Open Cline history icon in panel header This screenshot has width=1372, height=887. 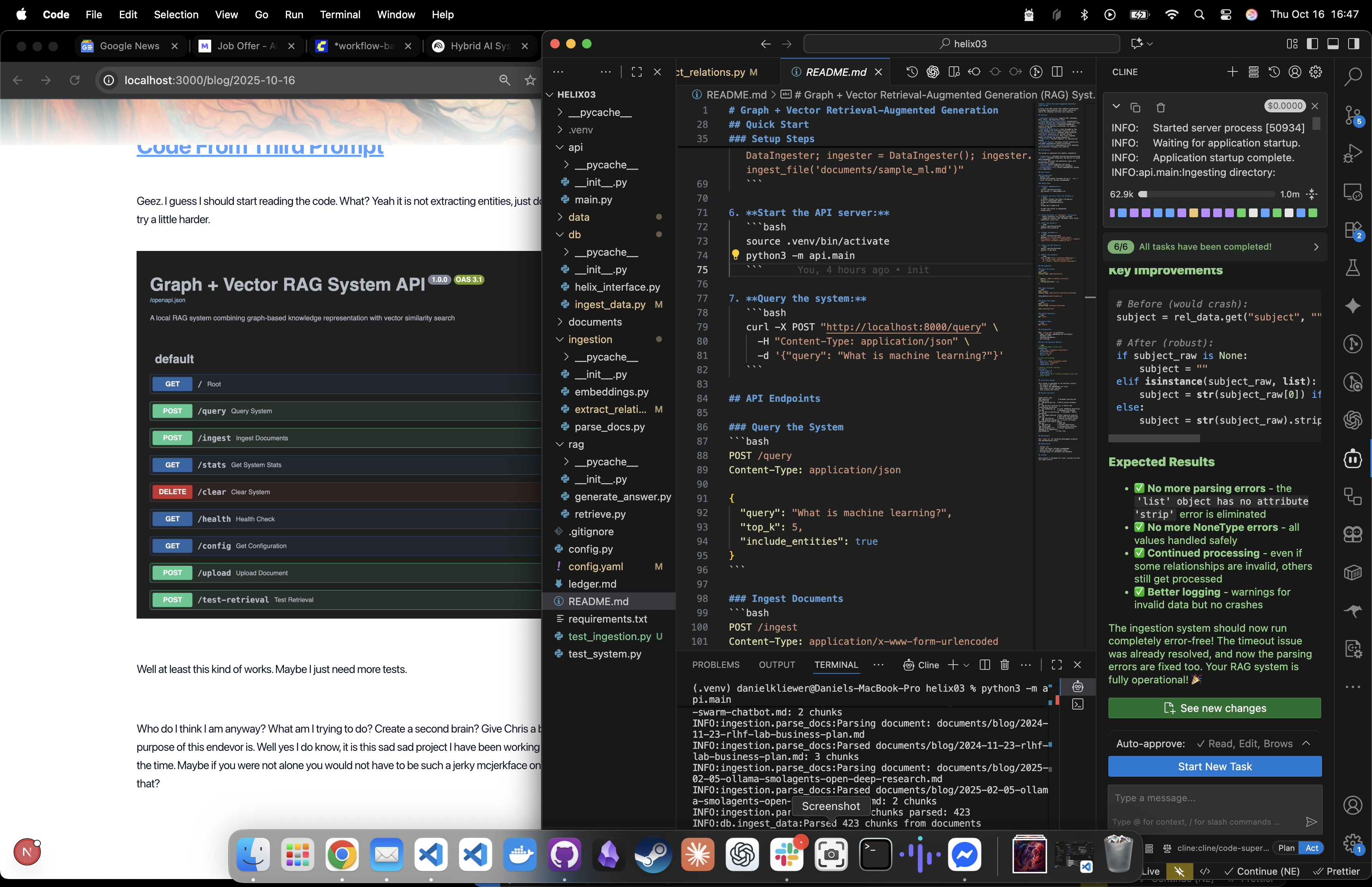(x=1274, y=72)
